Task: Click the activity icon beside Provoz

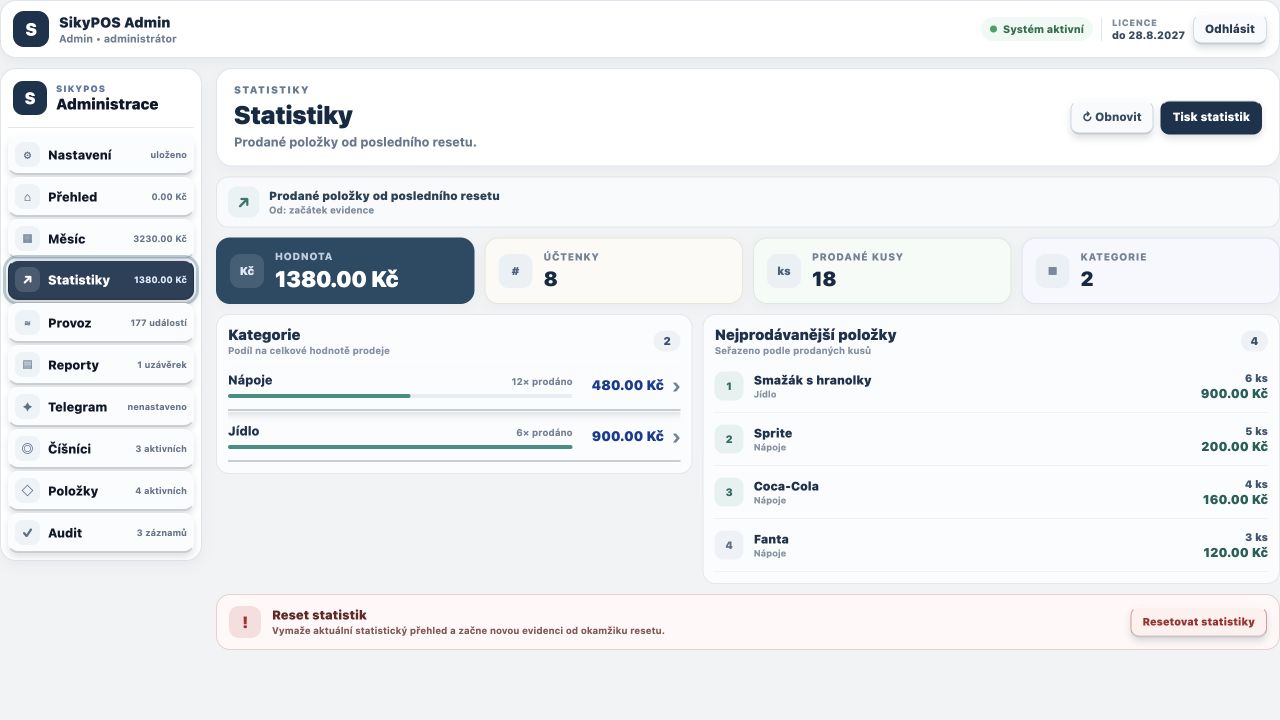Action: 28,323
